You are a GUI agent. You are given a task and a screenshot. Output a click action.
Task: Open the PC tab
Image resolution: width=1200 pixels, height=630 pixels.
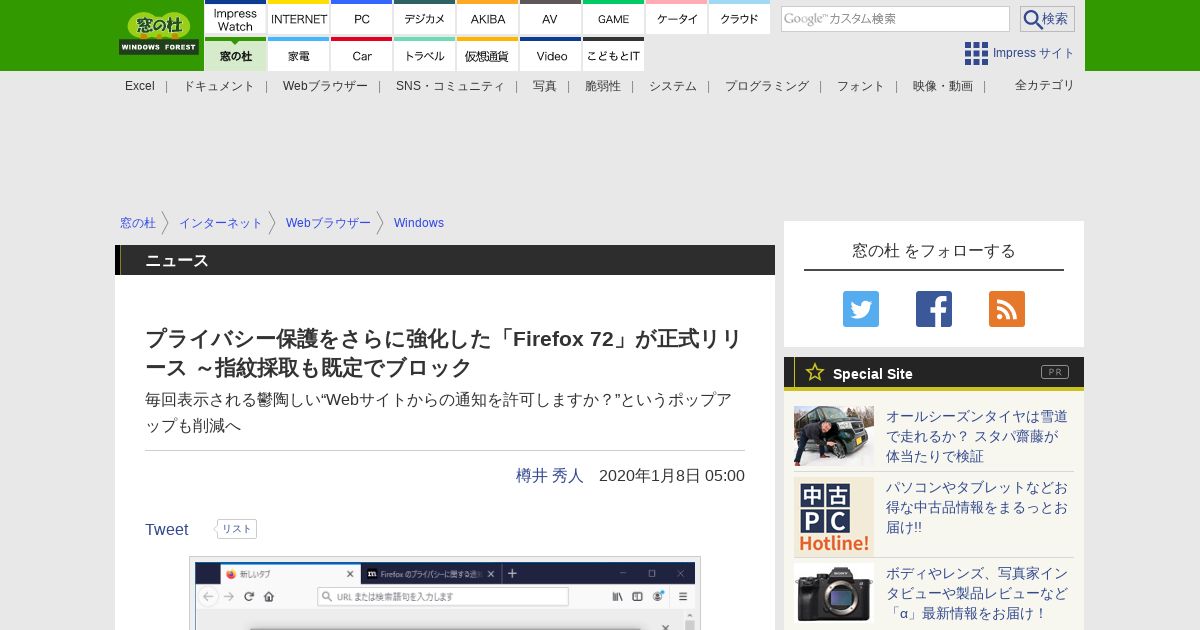362,18
